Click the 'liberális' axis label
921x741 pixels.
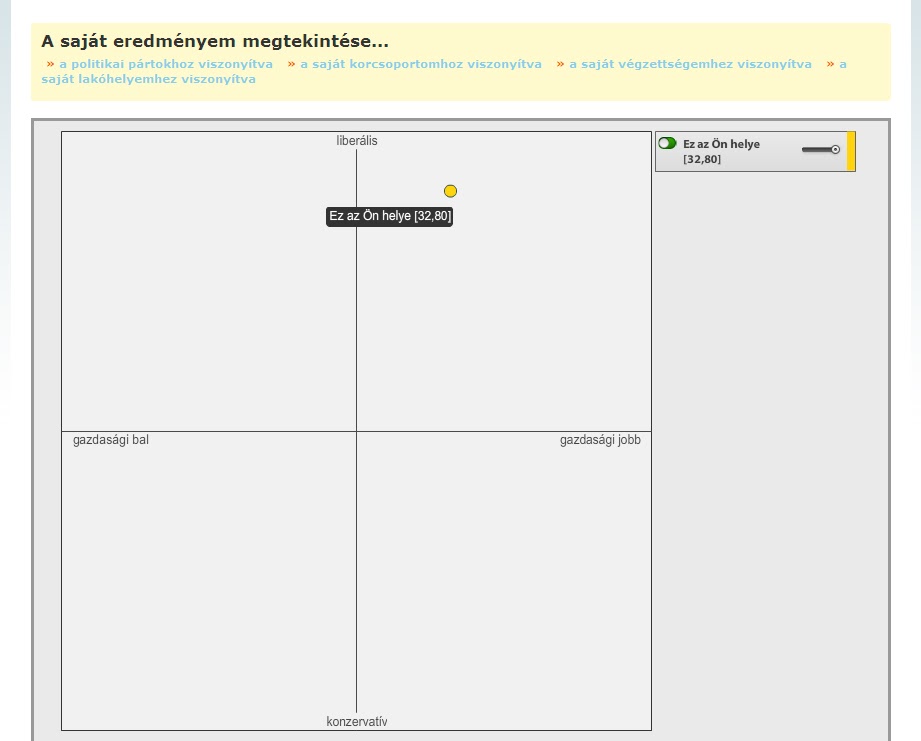pyautogui.click(x=357, y=141)
